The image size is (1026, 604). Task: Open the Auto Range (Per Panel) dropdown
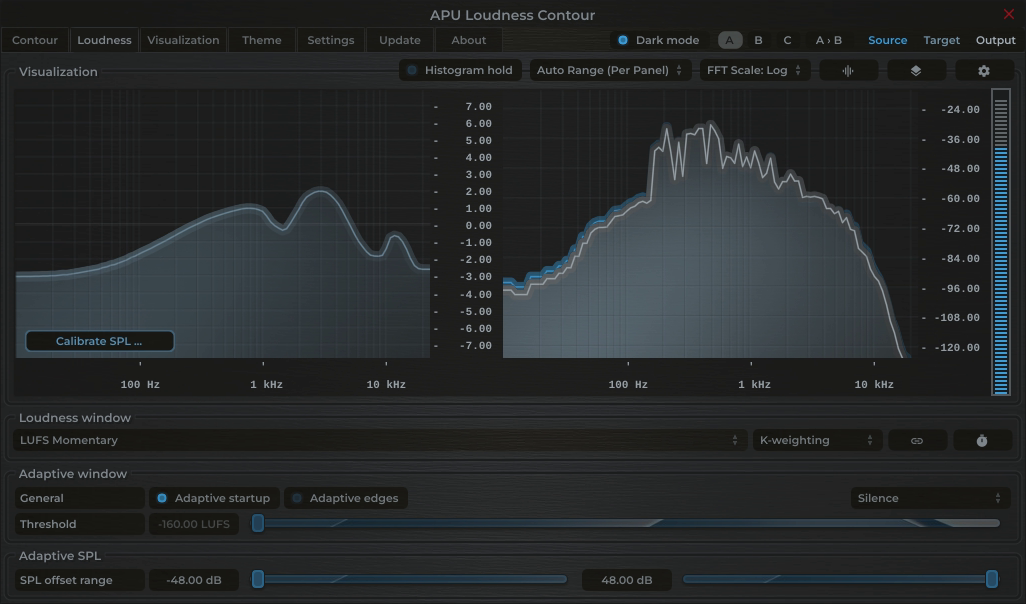point(609,71)
